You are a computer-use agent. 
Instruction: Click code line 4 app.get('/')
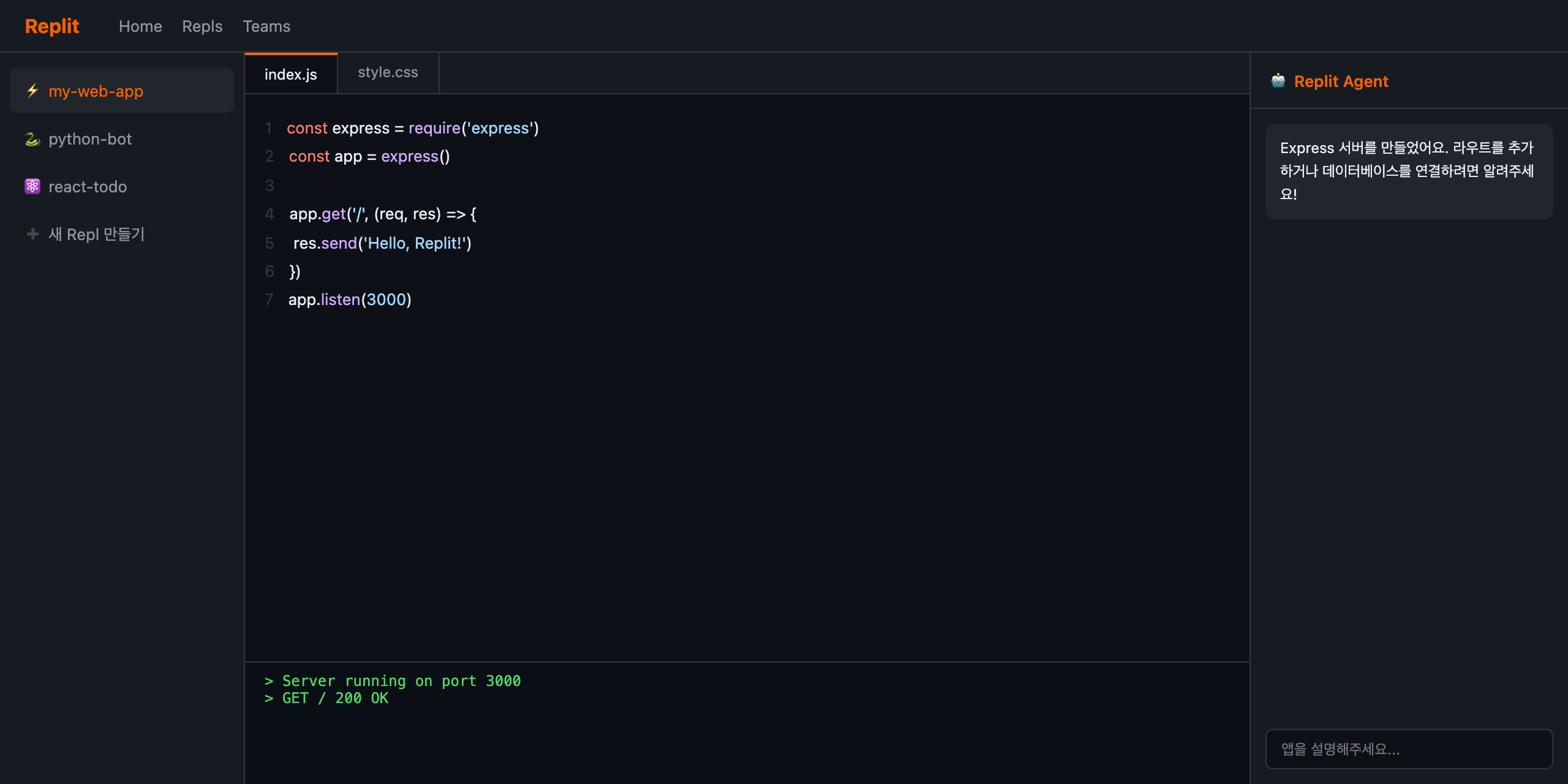click(383, 214)
